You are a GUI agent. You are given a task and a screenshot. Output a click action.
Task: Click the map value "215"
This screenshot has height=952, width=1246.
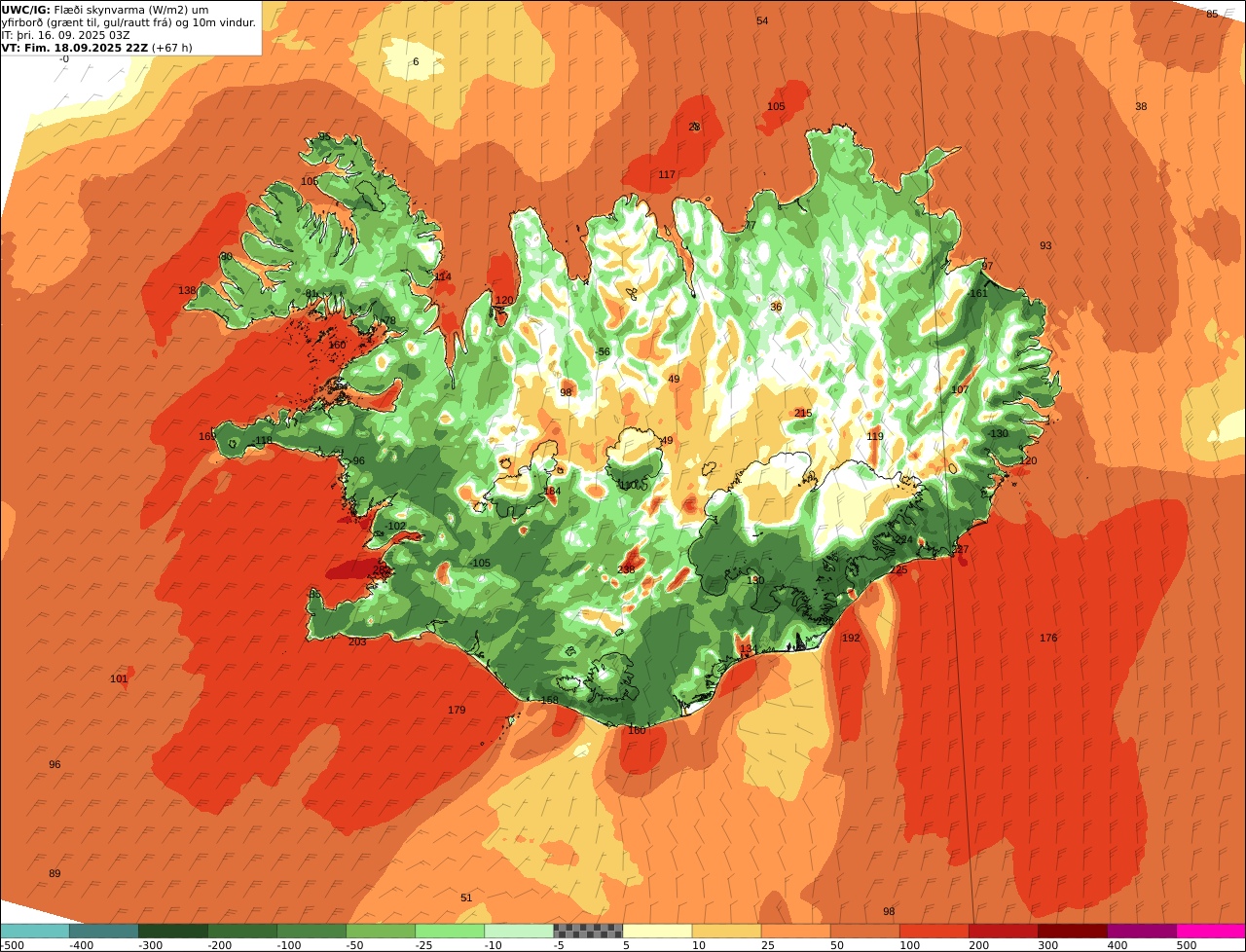pyautogui.click(x=803, y=414)
